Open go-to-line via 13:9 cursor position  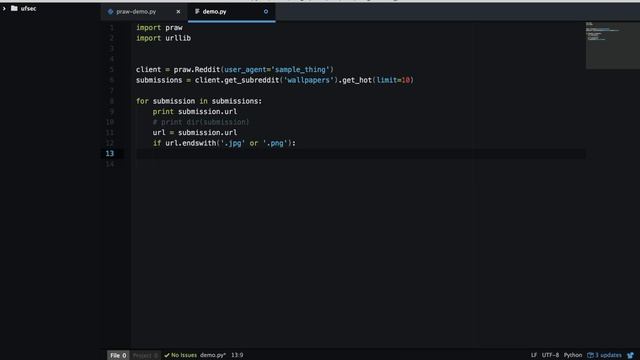pos(237,356)
